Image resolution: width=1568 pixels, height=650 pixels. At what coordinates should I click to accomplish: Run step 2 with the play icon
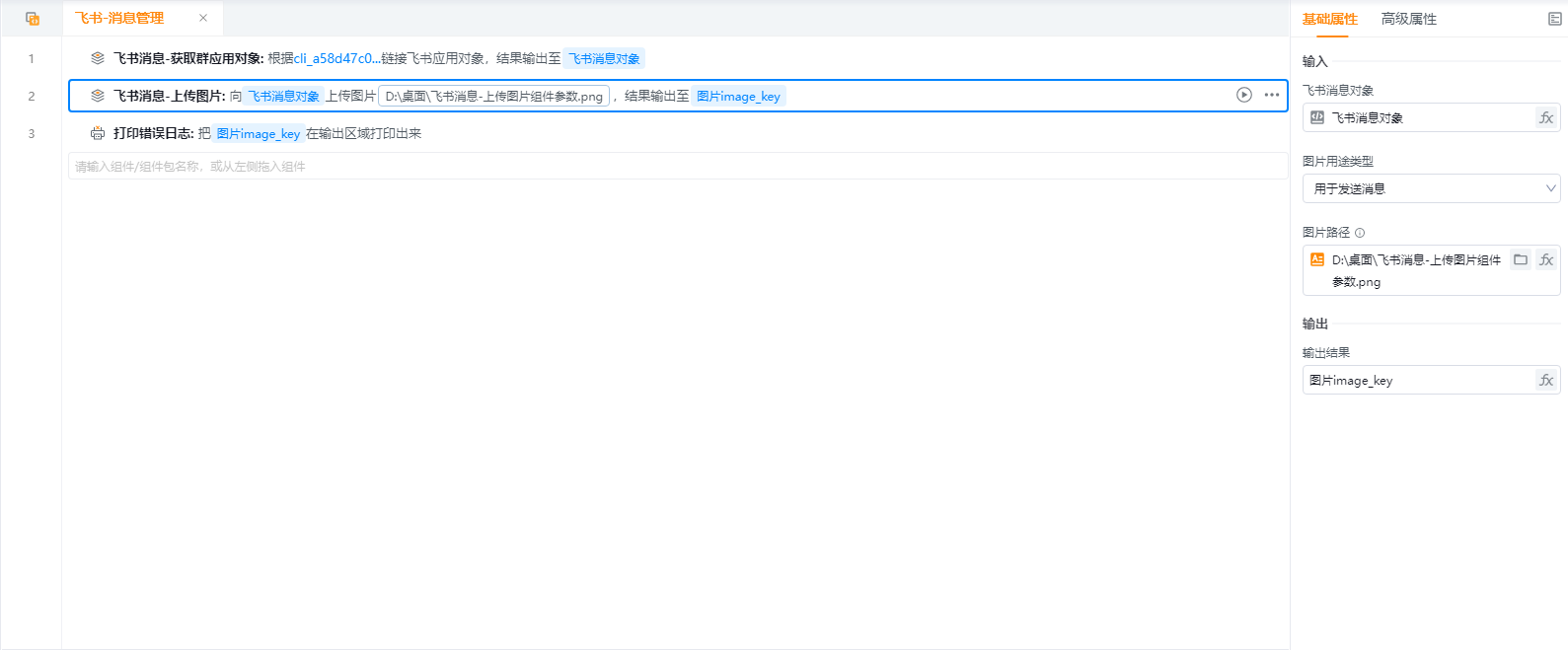click(x=1243, y=95)
